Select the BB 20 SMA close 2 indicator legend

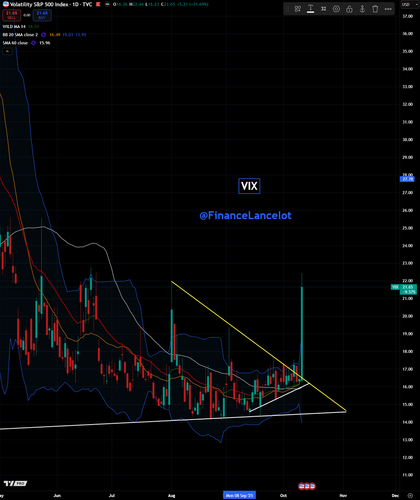click(x=20, y=35)
